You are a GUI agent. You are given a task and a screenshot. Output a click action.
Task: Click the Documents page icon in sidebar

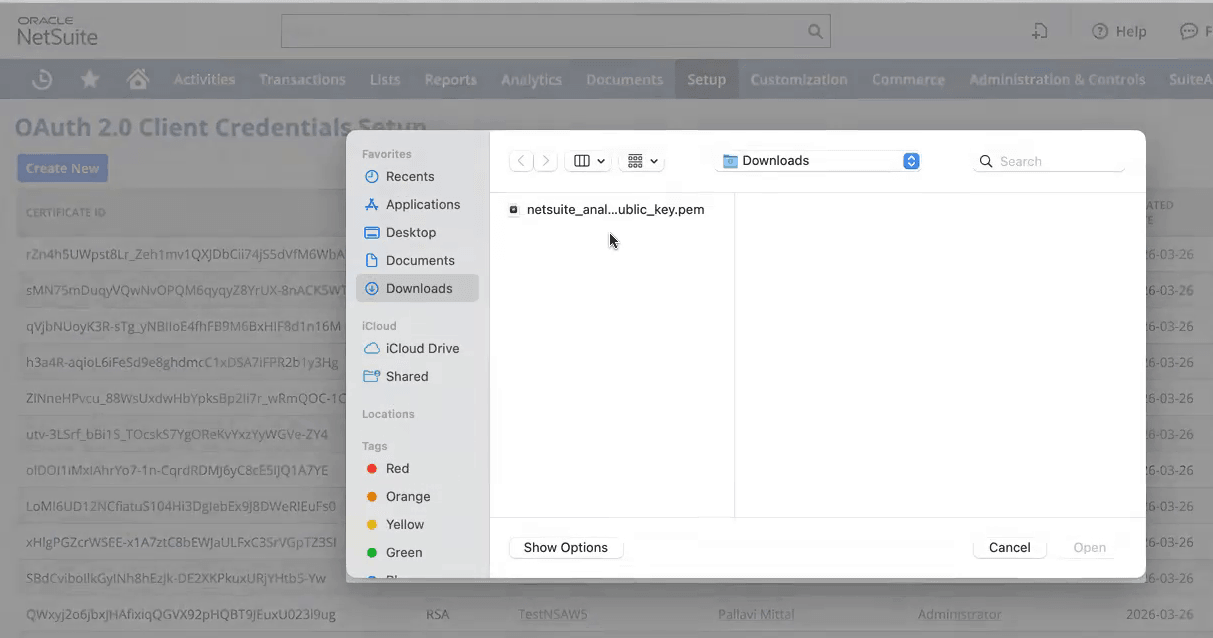[372, 260]
